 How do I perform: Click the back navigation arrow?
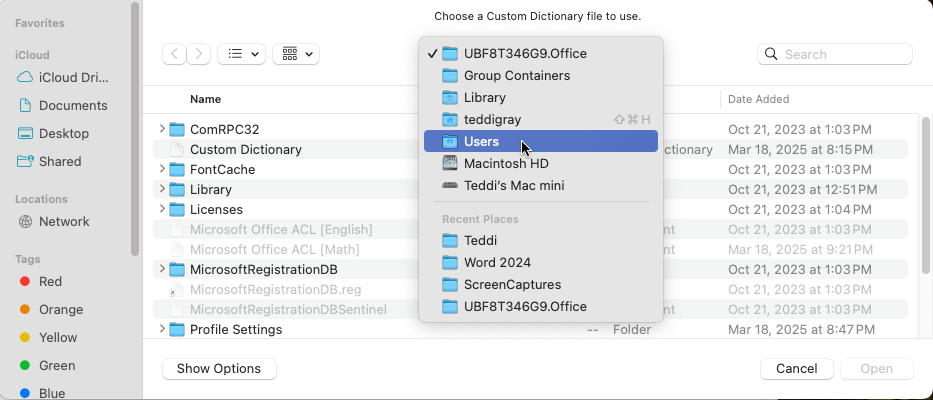[175, 54]
